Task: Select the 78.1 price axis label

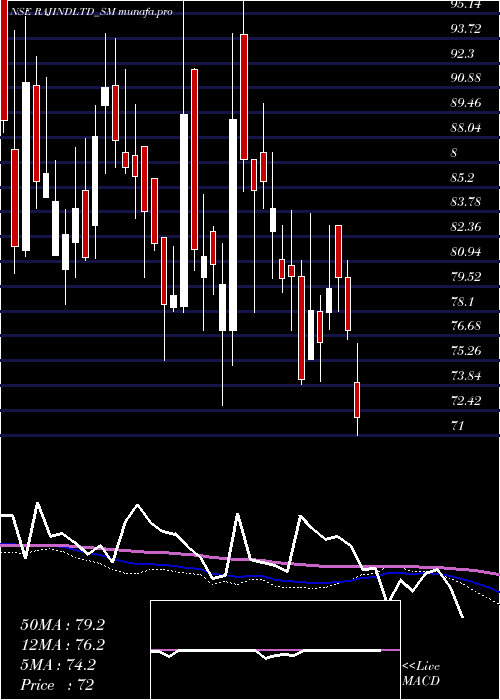Action: tap(462, 302)
